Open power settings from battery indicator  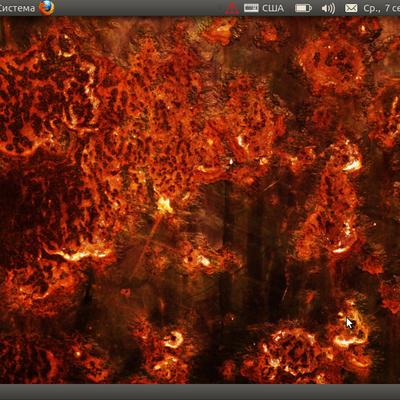(x=303, y=8)
